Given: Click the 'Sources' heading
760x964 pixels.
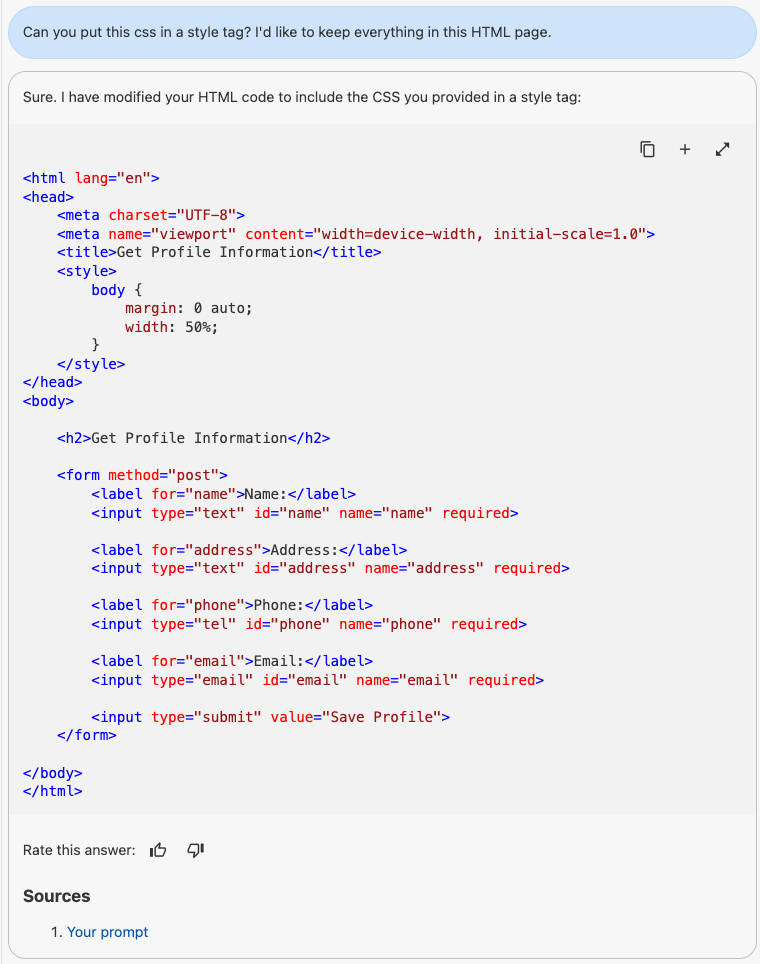Looking at the screenshot, I should [57, 896].
